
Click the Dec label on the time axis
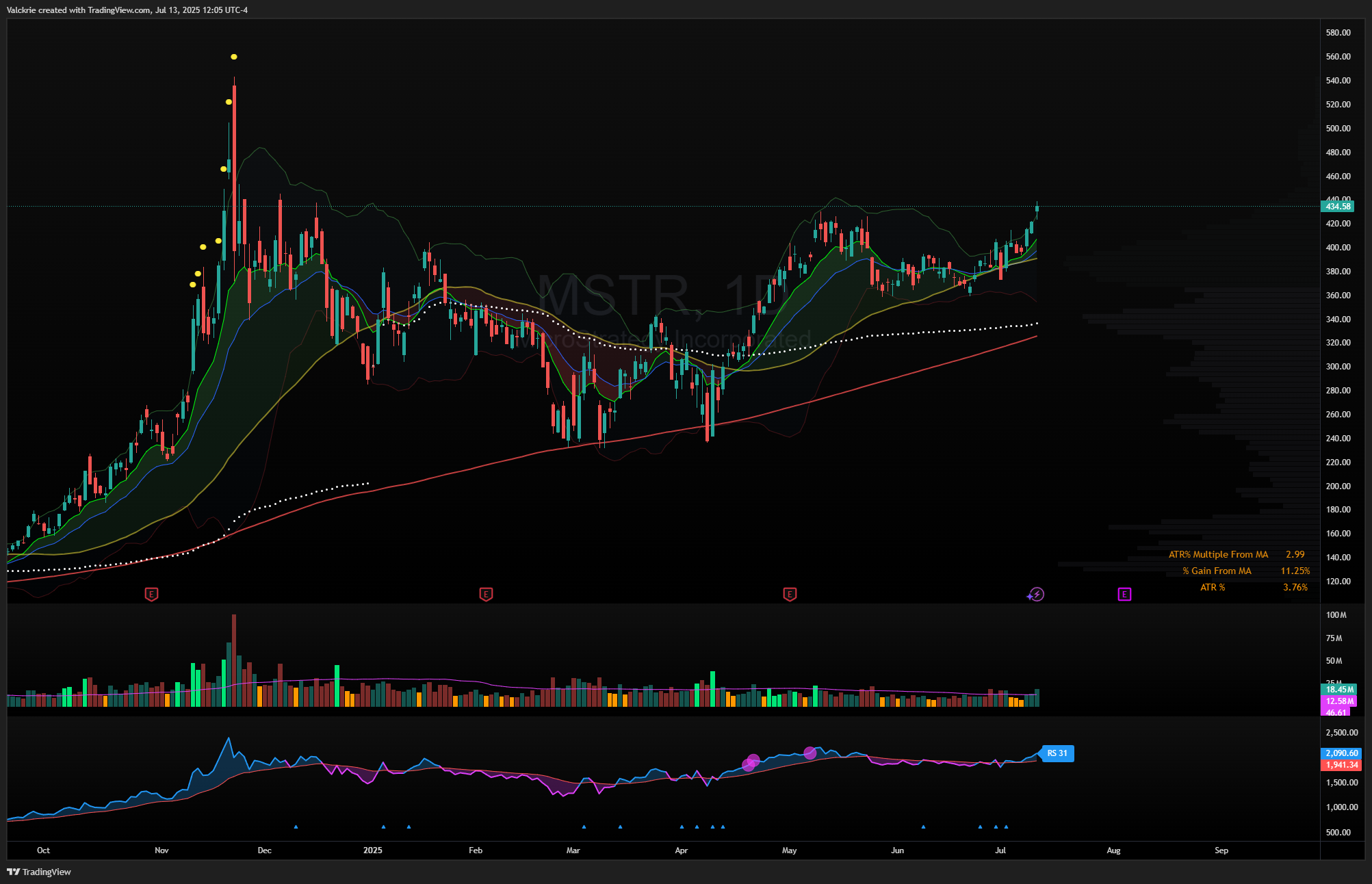[264, 850]
